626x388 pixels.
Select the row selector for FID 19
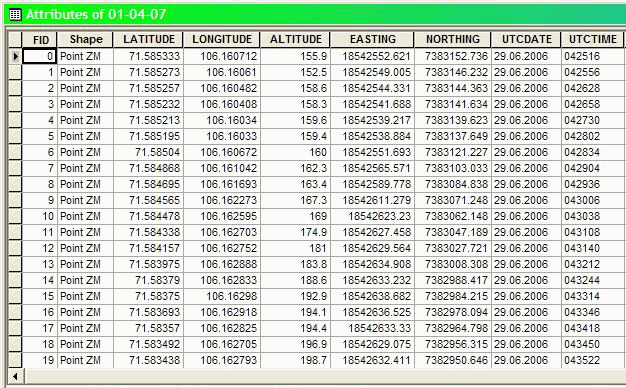pos(15,360)
